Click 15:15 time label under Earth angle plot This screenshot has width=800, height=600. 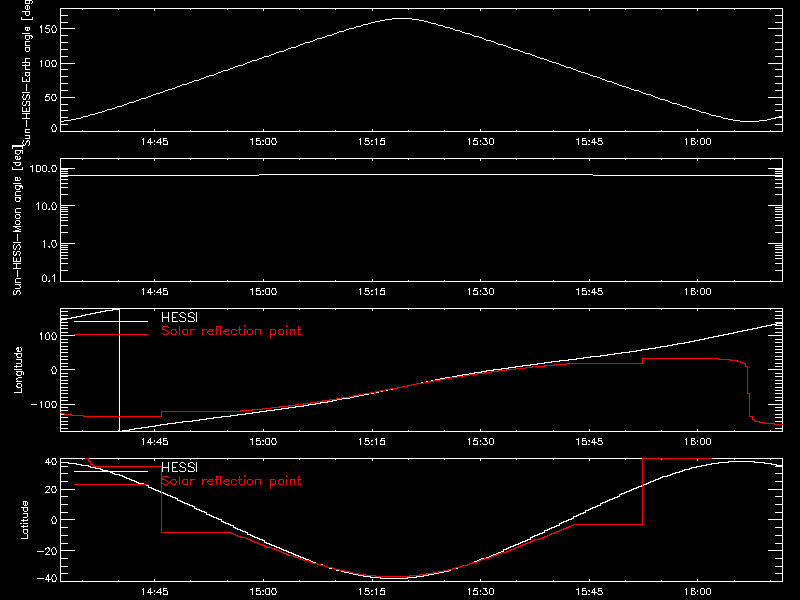371,142
